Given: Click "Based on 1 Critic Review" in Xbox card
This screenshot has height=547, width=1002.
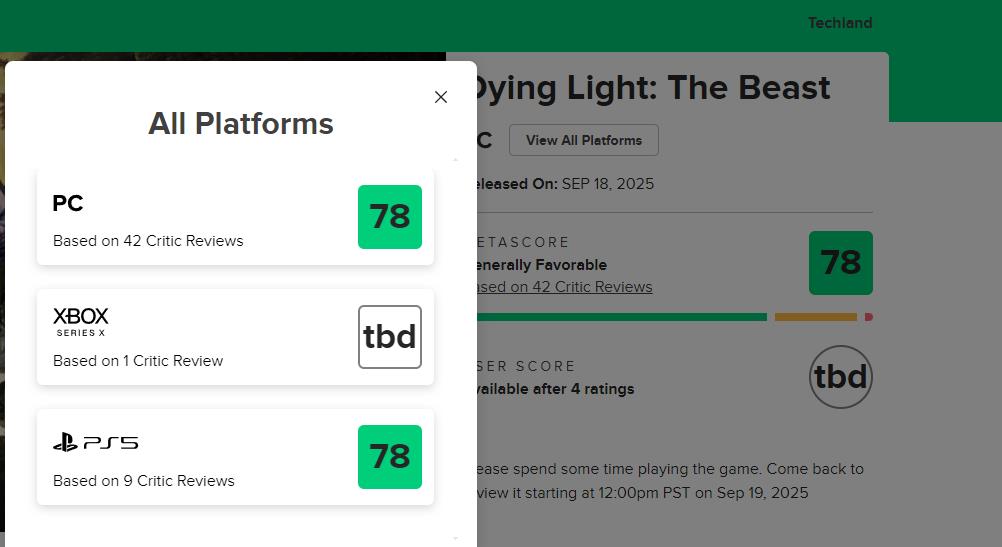Looking at the screenshot, I should pos(138,361).
